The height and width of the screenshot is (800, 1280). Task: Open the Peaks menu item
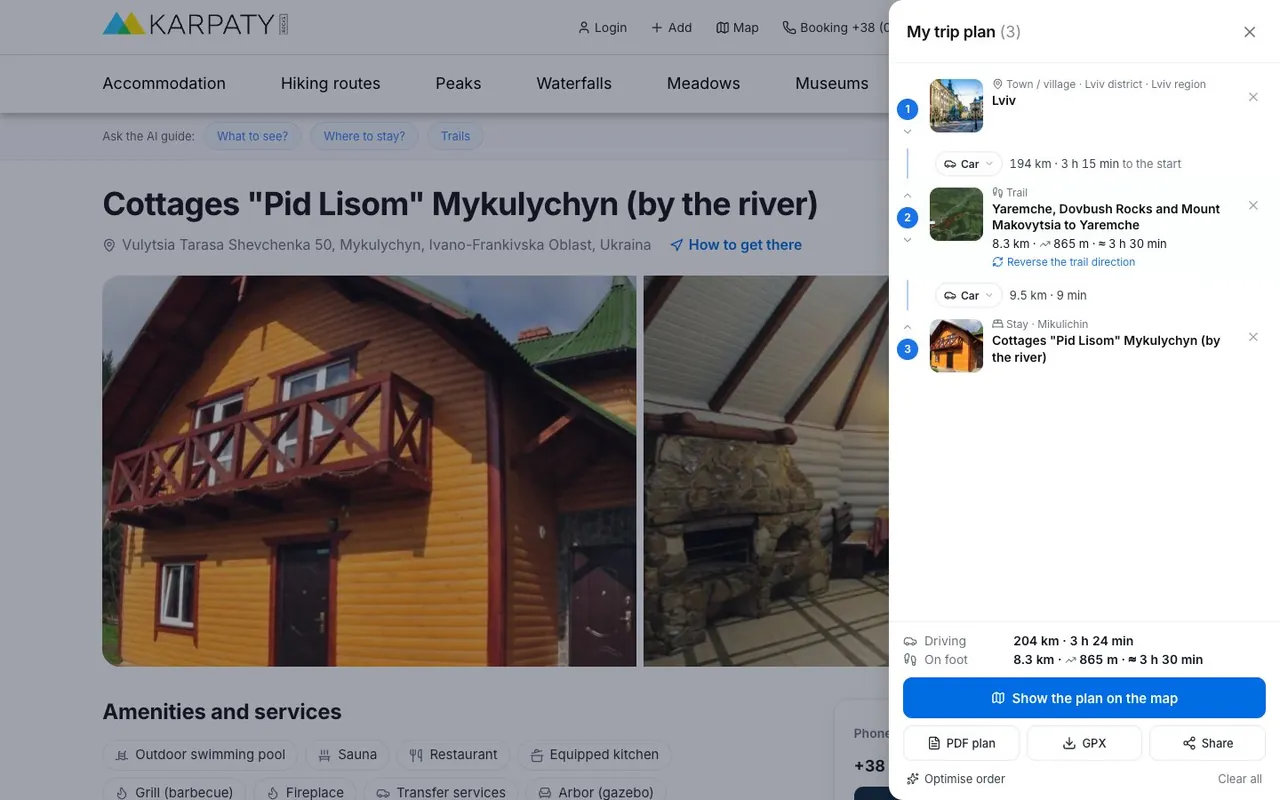pos(458,83)
